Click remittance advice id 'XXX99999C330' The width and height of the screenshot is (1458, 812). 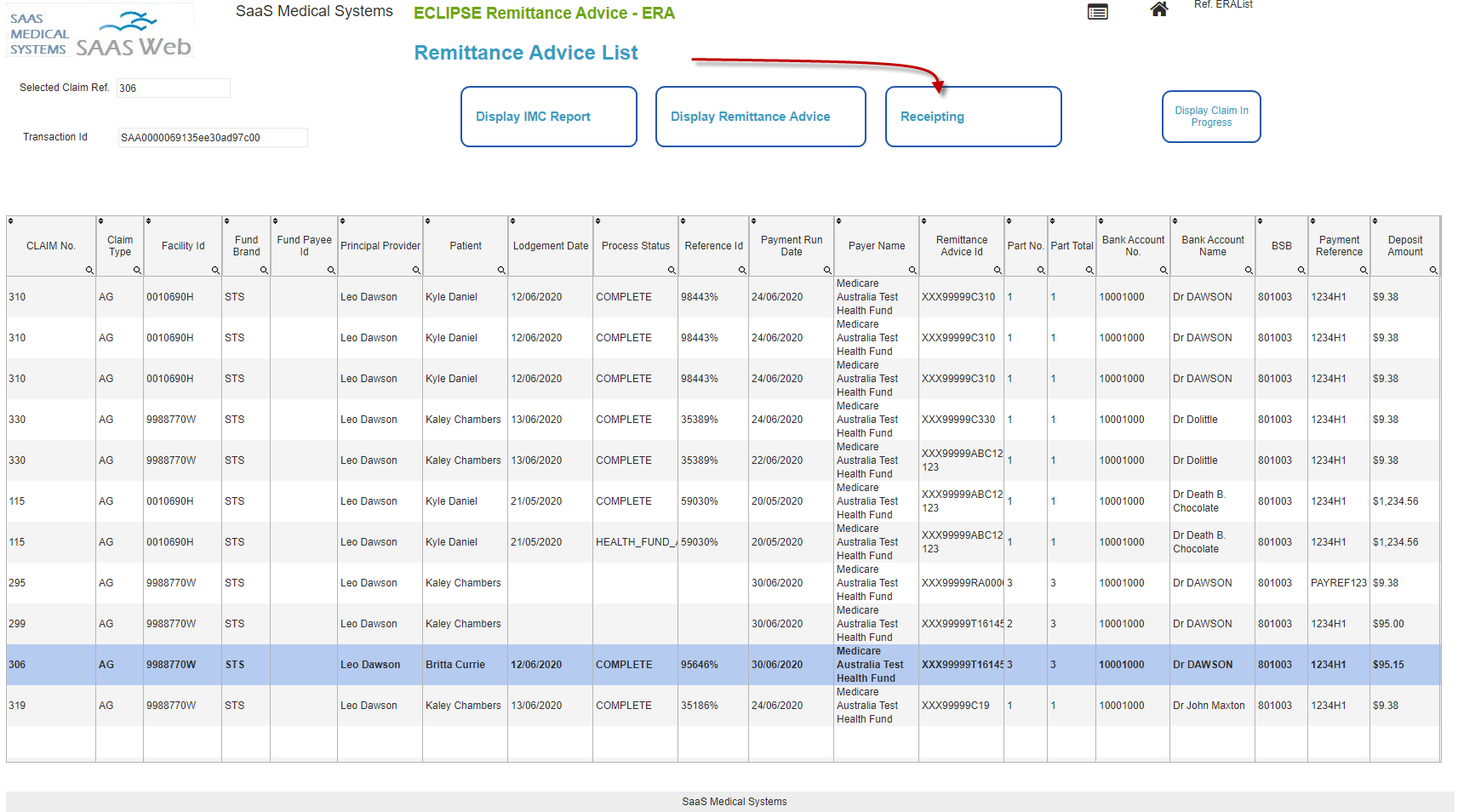(958, 420)
